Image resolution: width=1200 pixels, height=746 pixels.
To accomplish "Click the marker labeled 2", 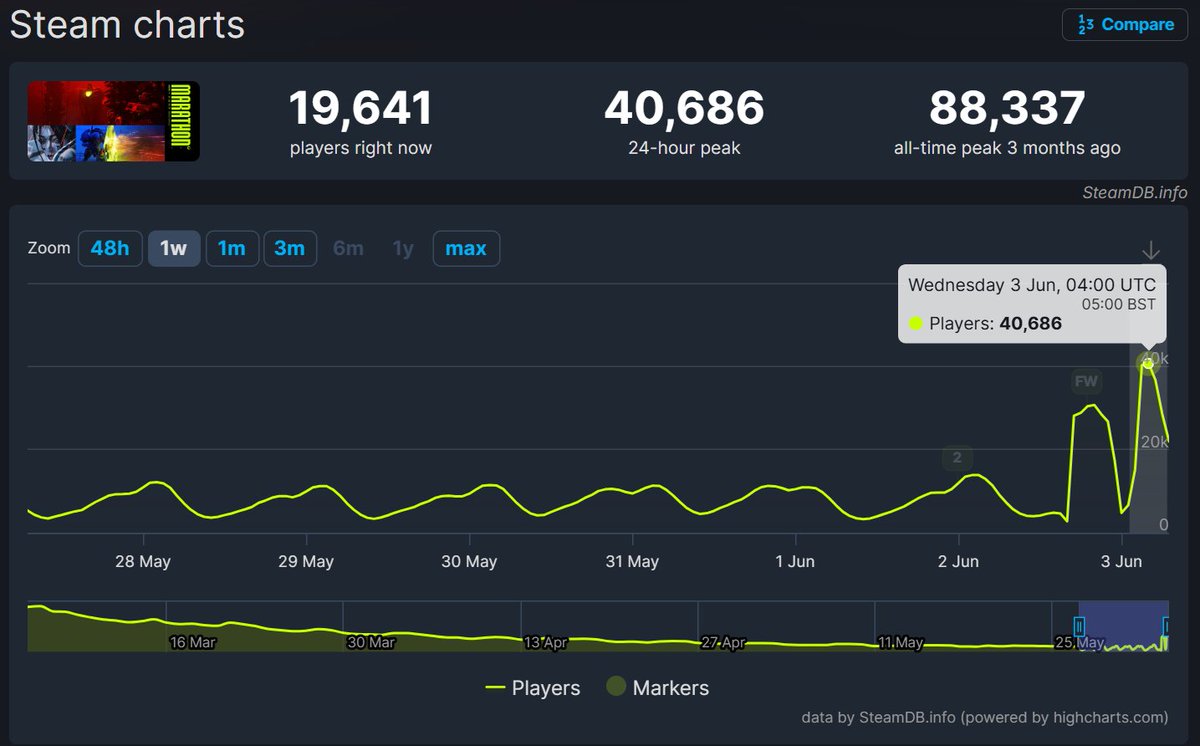I will (957, 458).
